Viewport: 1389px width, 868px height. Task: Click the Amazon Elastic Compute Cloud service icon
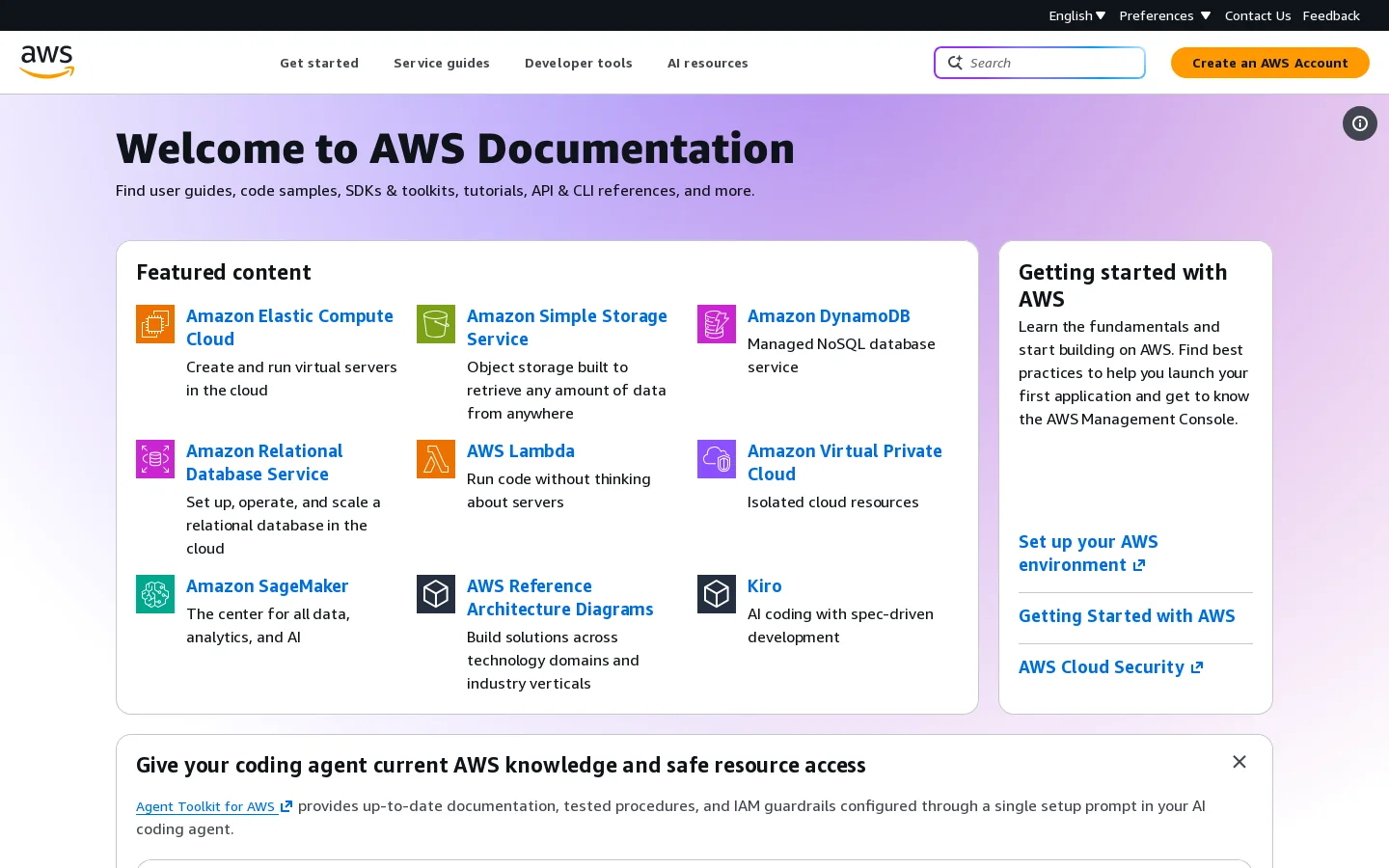coord(155,324)
